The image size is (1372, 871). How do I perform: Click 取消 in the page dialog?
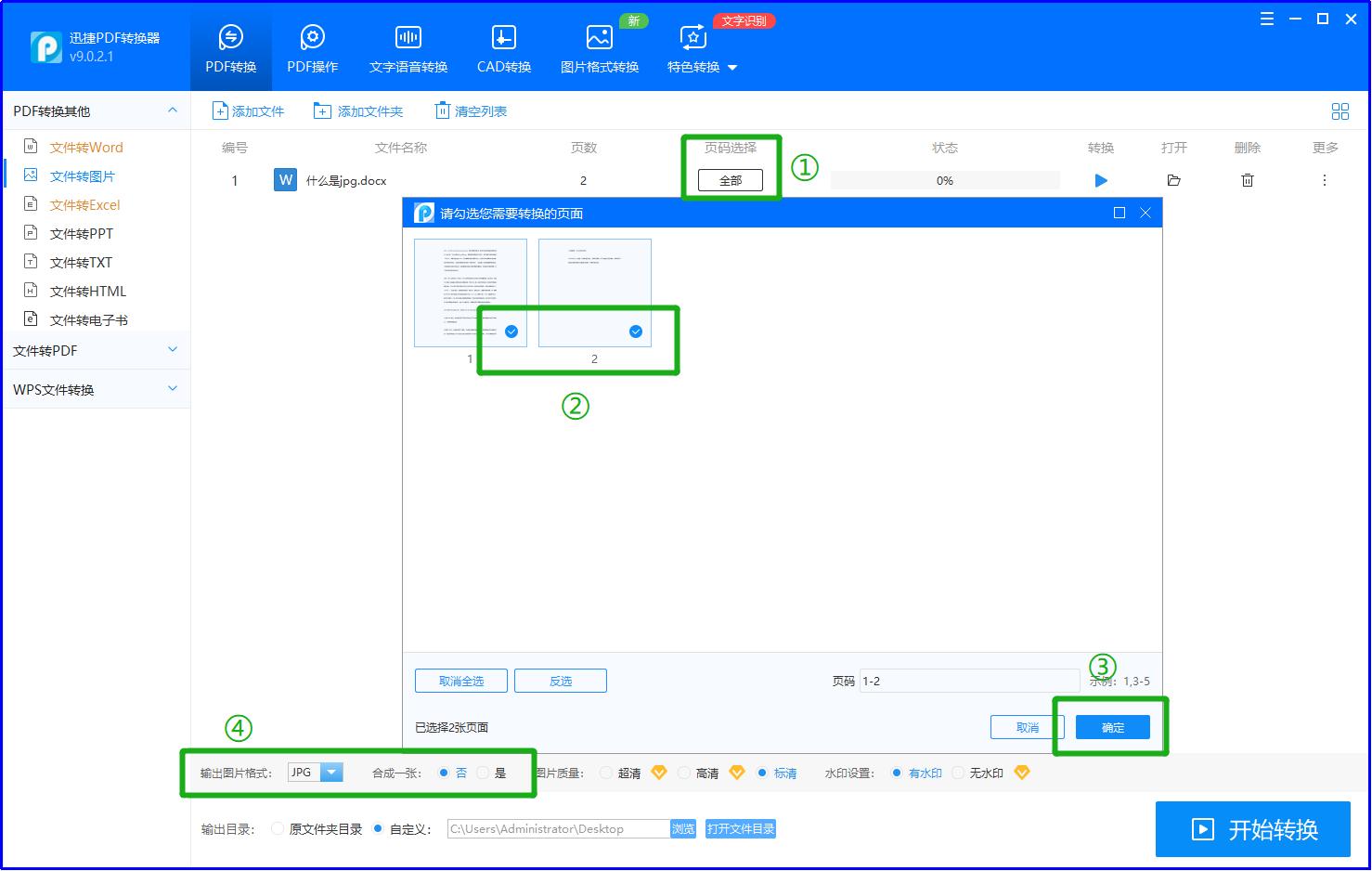(1028, 727)
